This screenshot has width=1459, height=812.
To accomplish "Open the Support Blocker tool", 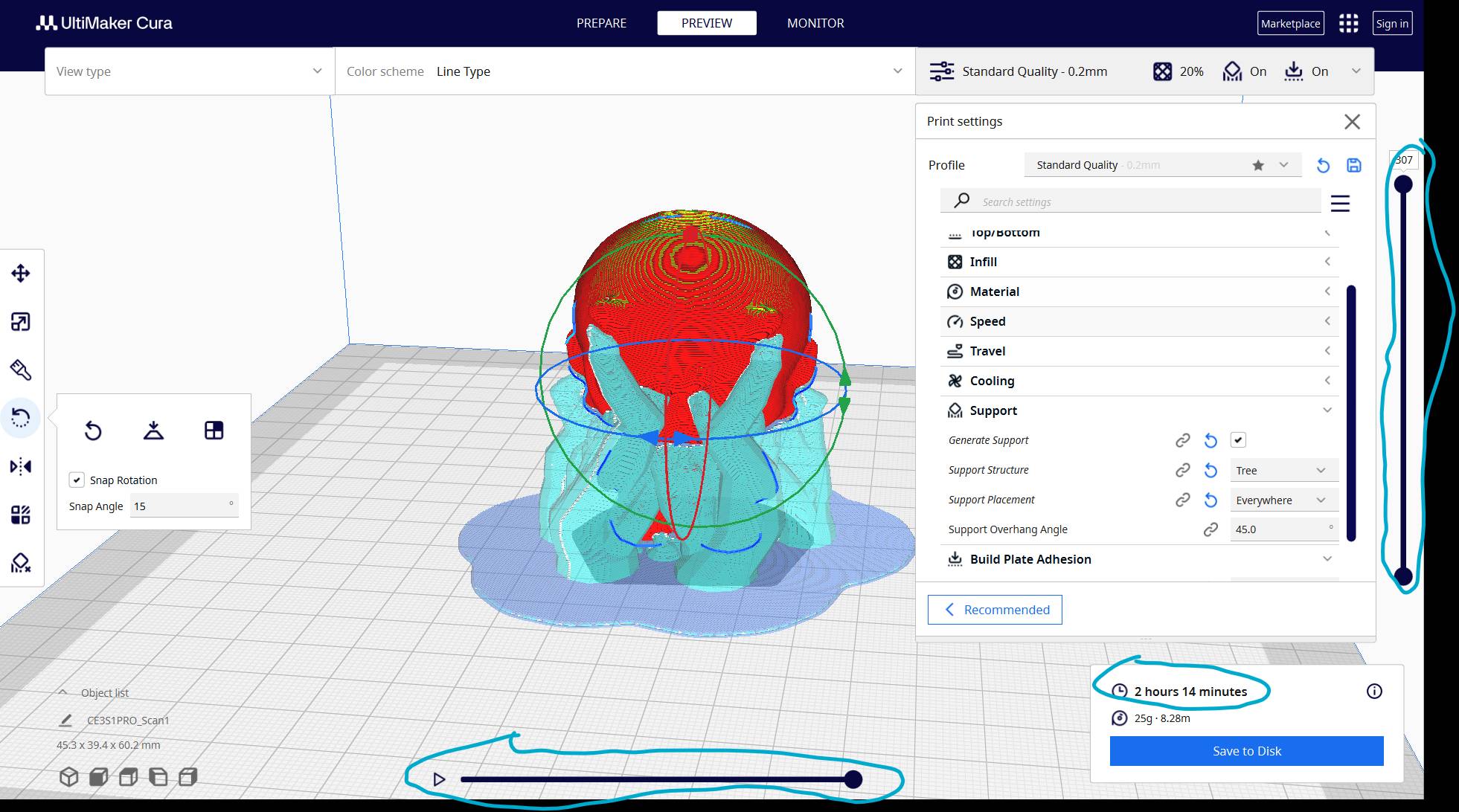I will click(21, 563).
